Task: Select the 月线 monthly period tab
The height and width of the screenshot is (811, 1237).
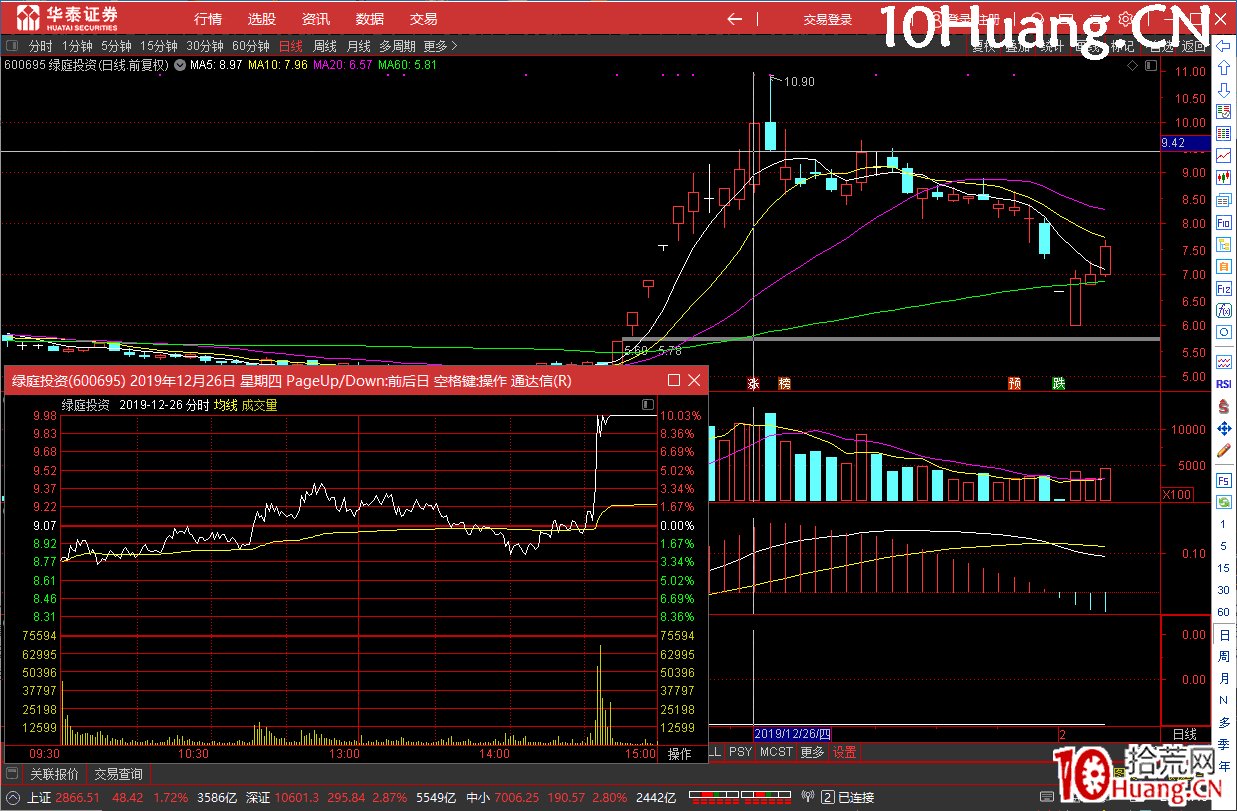Action: (359, 46)
